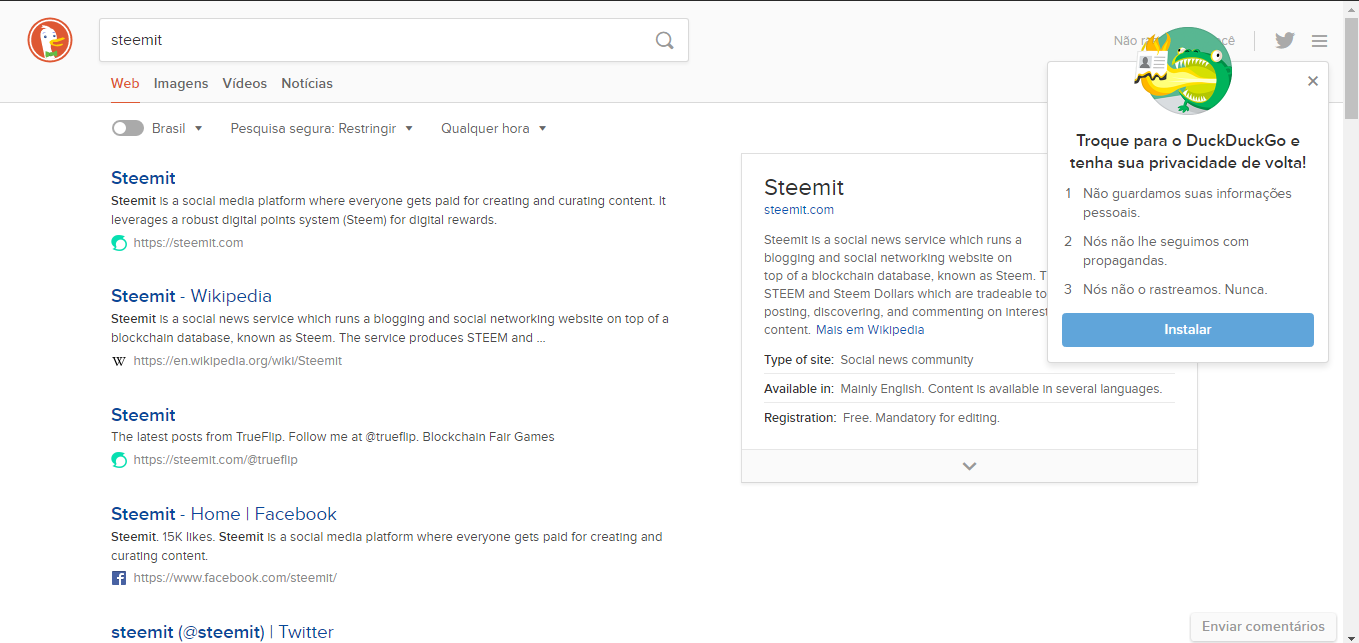Open first Steemit result title
Viewport: 1359px width, 643px height.
click(x=143, y=178)
